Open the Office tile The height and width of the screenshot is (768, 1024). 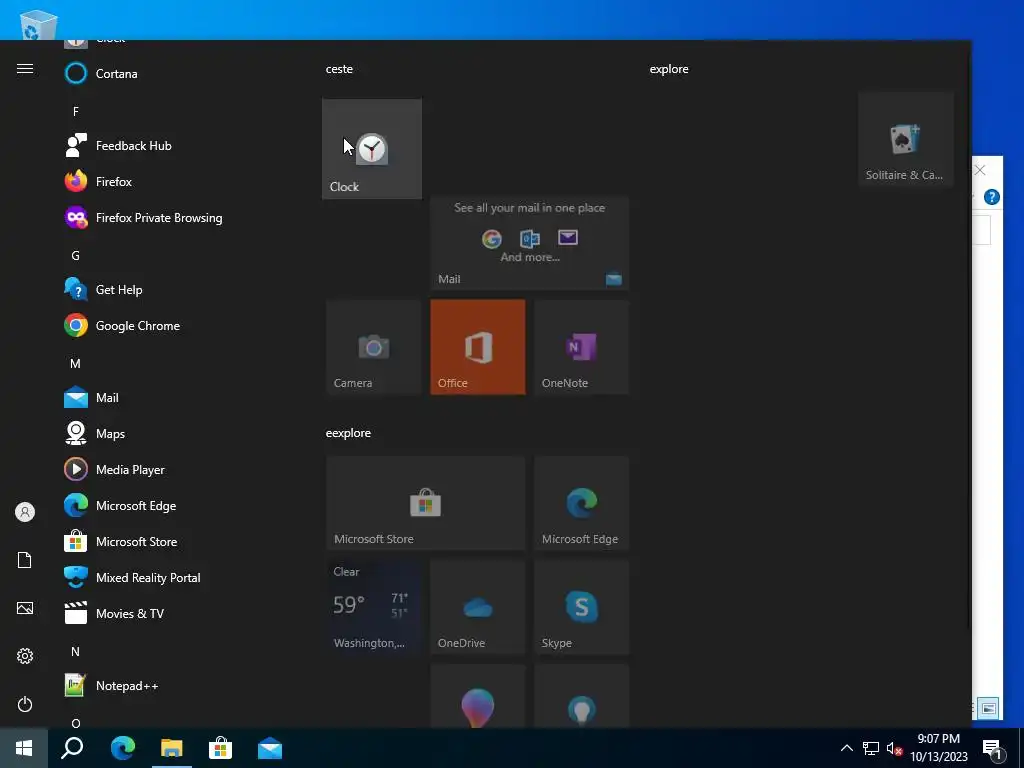pos(477,347)
